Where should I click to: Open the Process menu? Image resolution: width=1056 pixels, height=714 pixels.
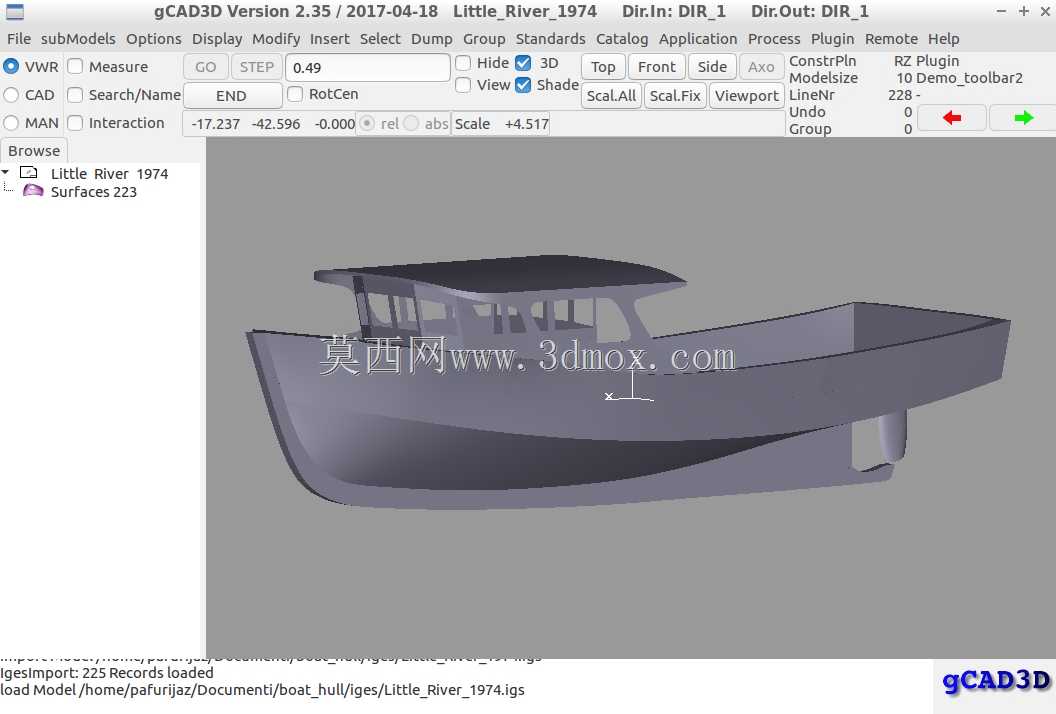pos(774,39)
